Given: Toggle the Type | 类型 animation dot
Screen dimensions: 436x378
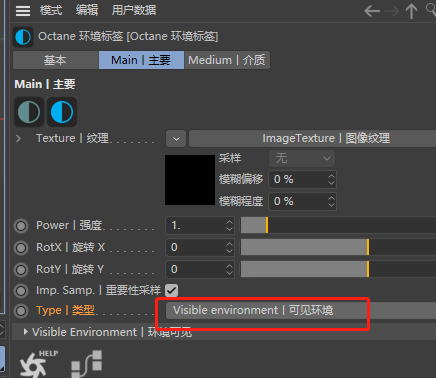Looking at the screenshot, I should pyautogui.click(x=21, y=311).
